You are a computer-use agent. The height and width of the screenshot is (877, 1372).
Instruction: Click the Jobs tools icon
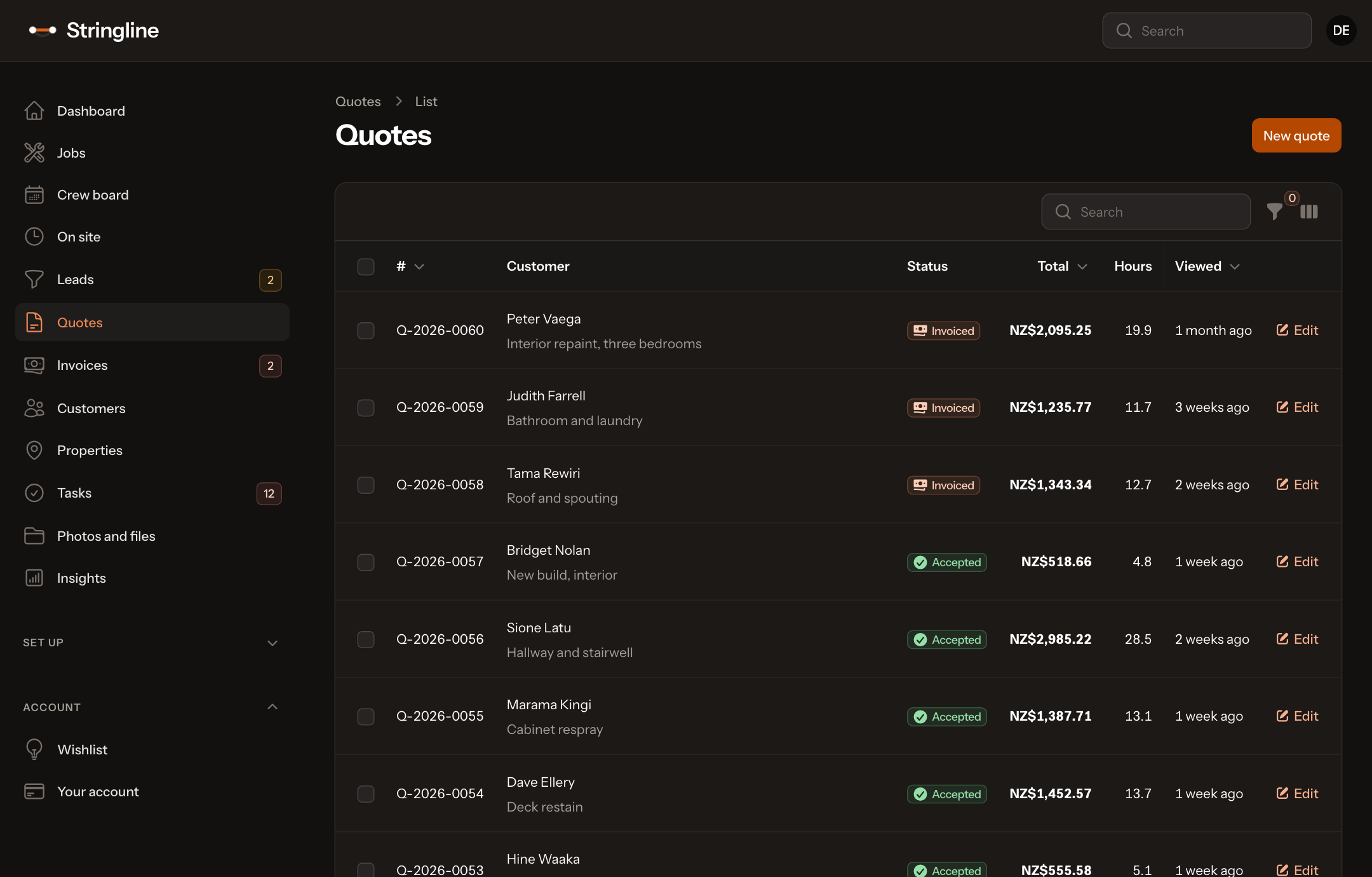point(34,153)
